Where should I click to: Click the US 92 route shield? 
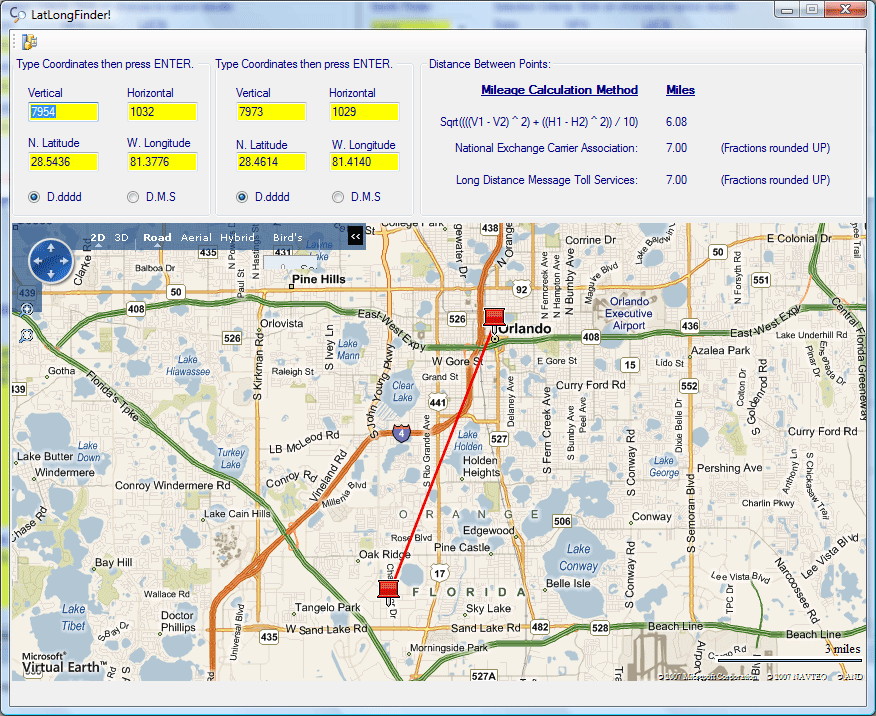coord(521,289)
